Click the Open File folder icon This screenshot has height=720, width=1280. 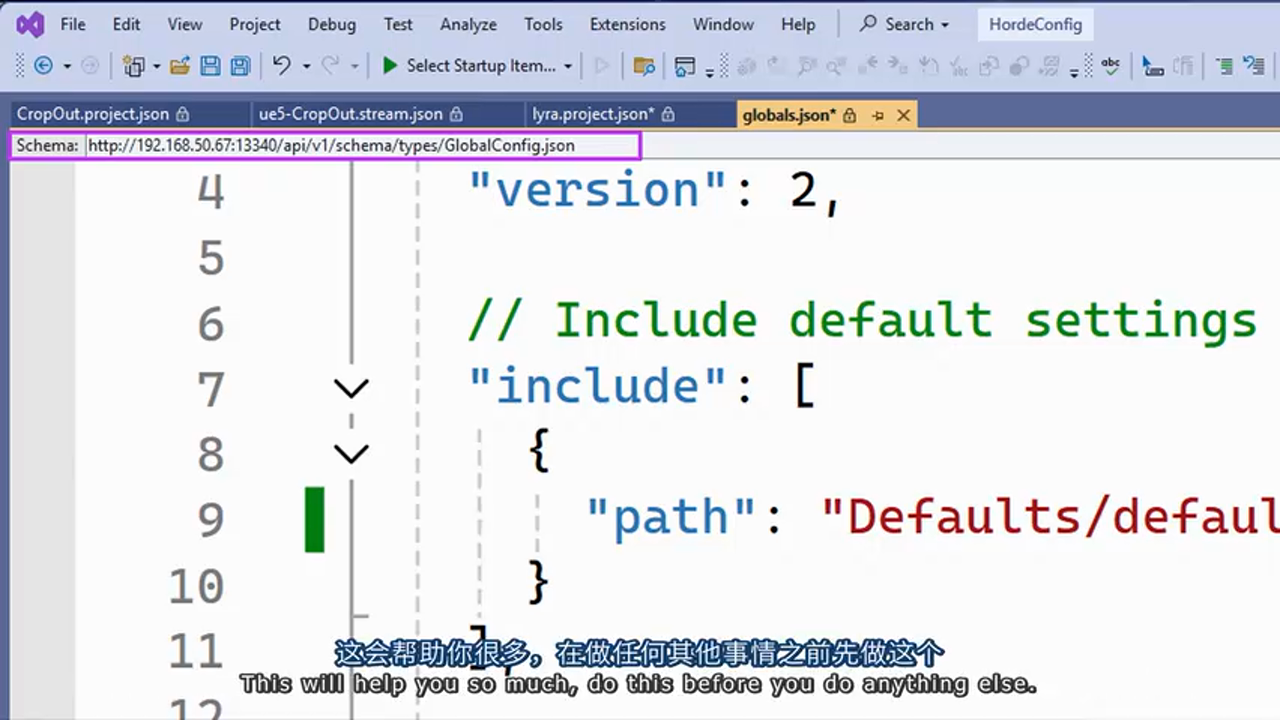(x=180, y=66)
